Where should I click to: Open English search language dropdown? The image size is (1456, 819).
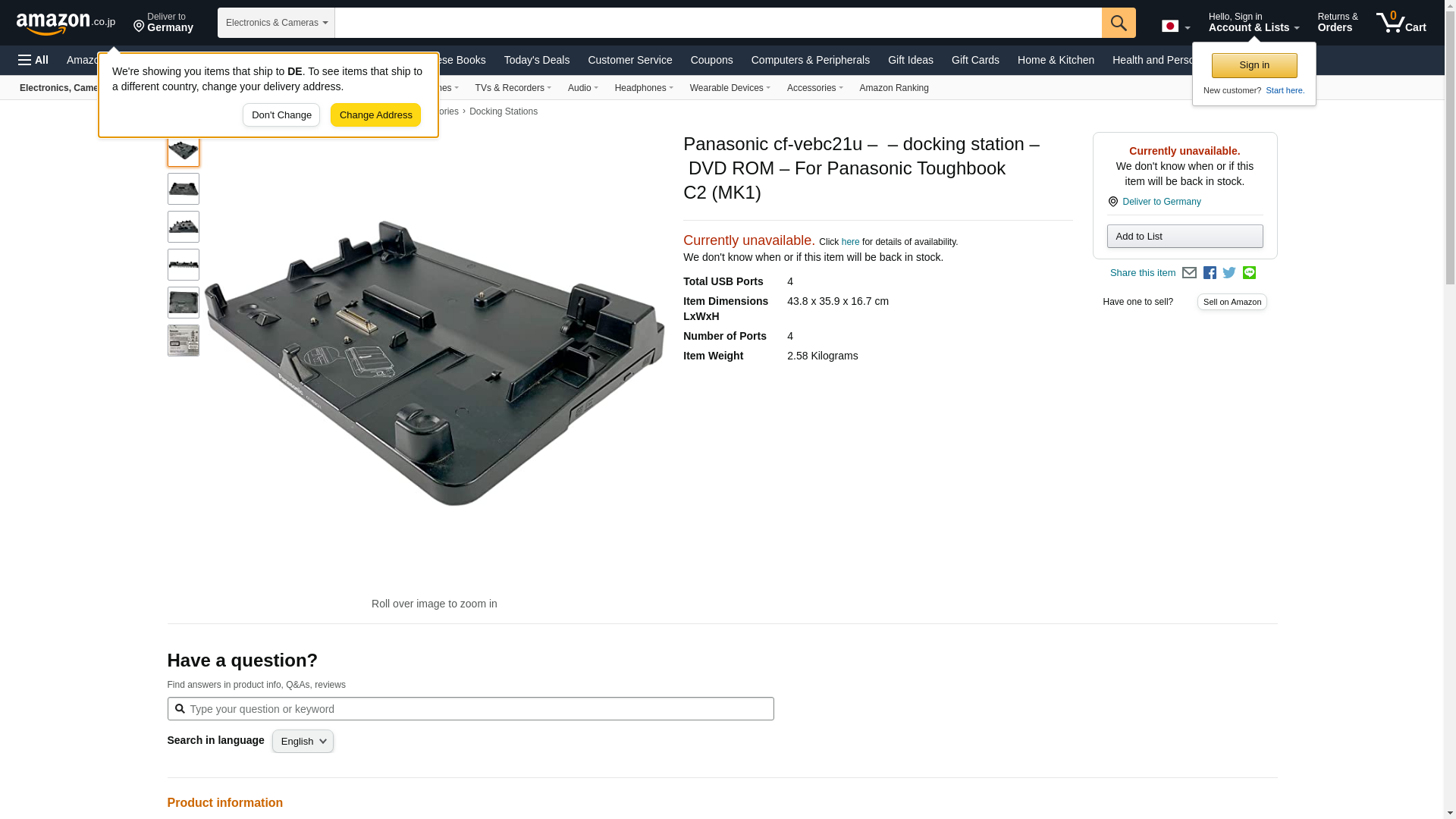tap(303, 742)
